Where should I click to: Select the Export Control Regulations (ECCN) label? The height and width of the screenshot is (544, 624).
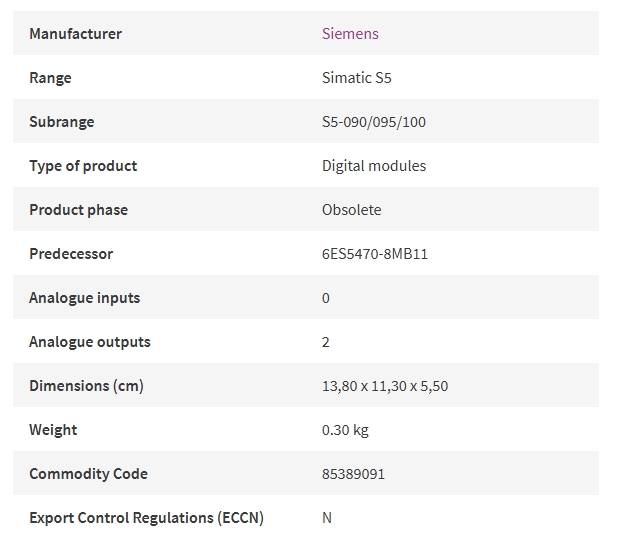point(146,518)
